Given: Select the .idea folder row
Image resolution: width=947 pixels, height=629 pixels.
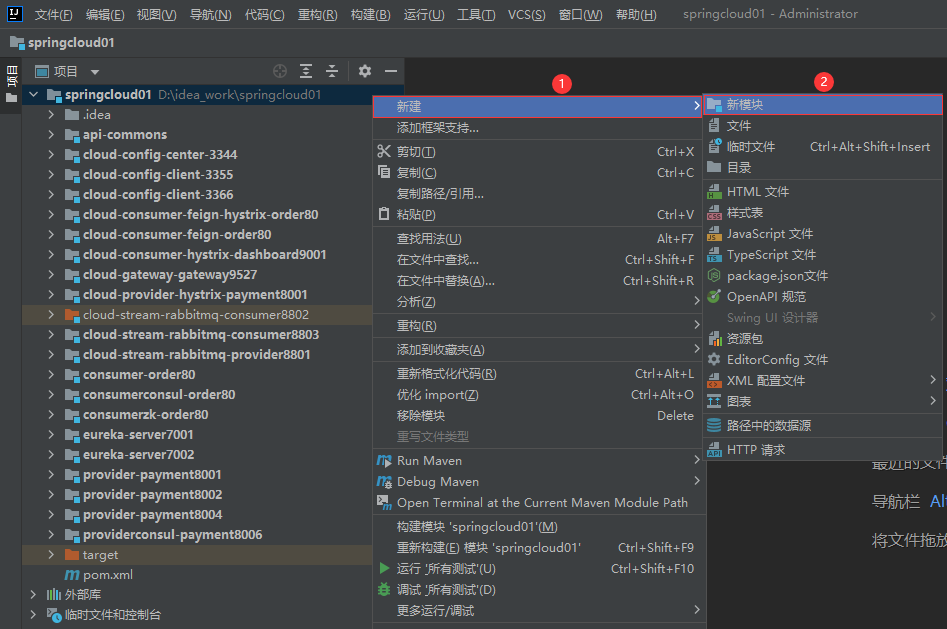Looking at the screenshot, I should coord(197,115).
